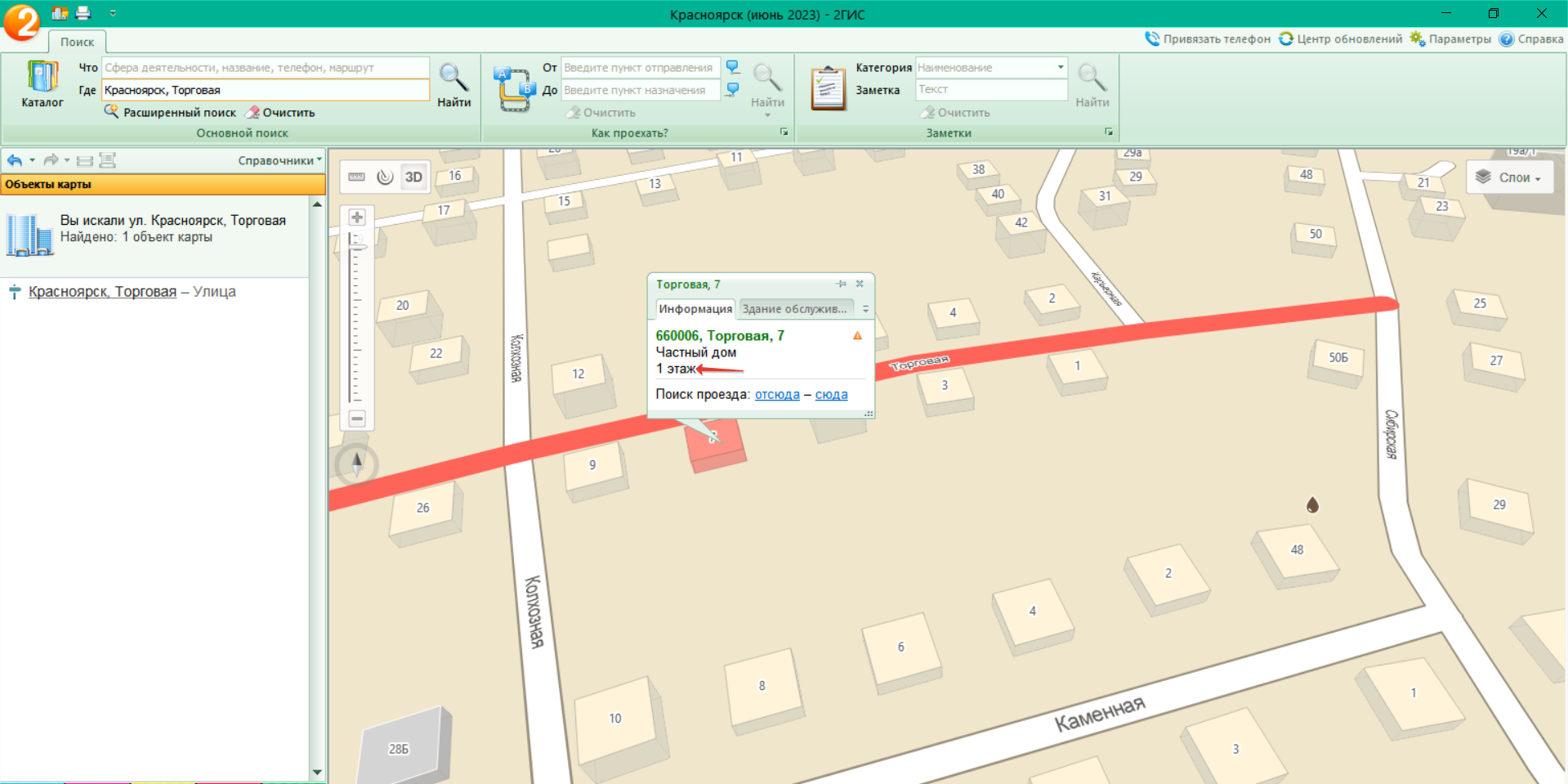Select the Поиск ribbon tab
The height and width of the screenshot is (784, 1568).
click(x=77, y=42)
